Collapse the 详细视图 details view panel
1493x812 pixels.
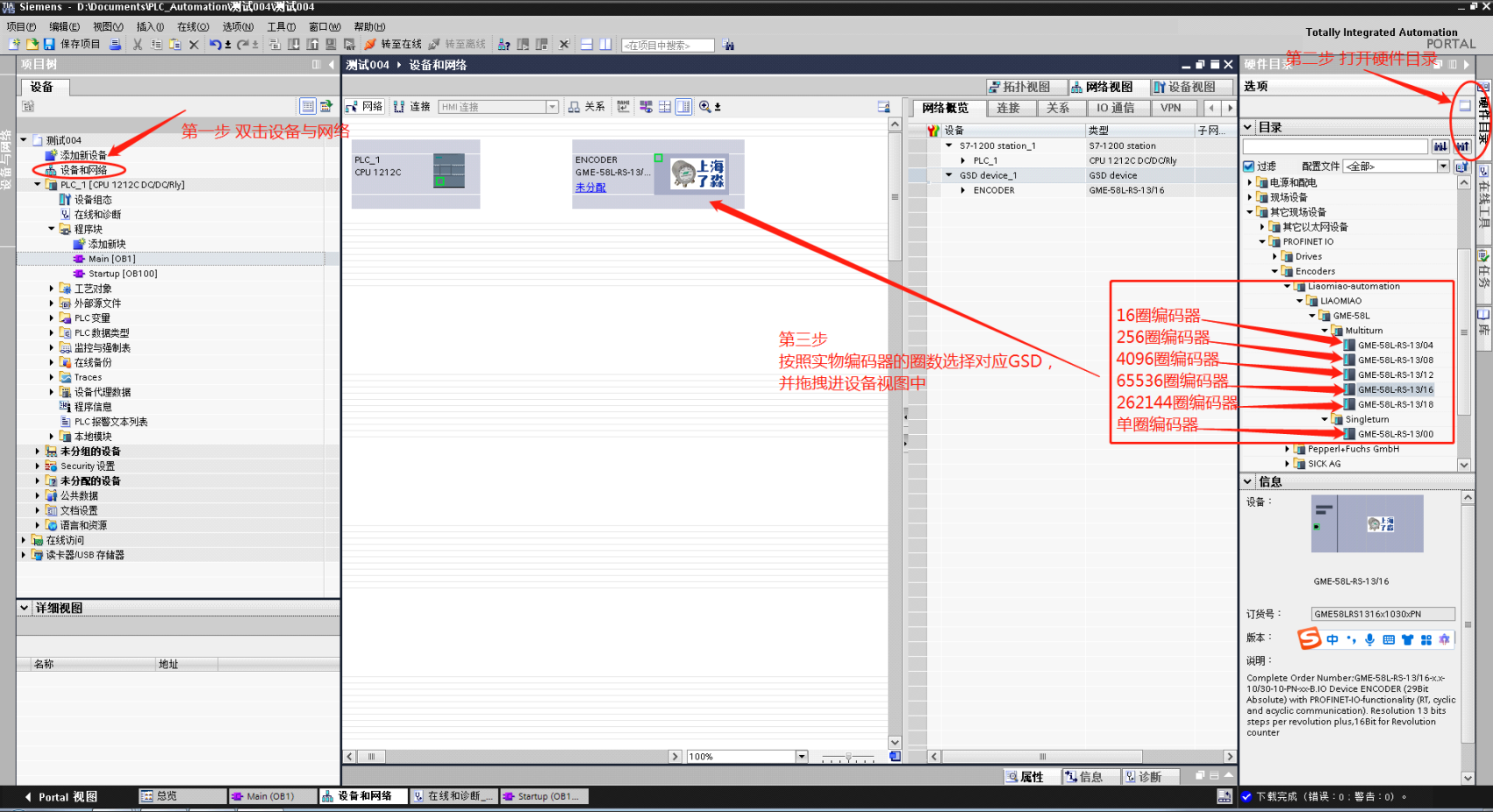(25, 608)
